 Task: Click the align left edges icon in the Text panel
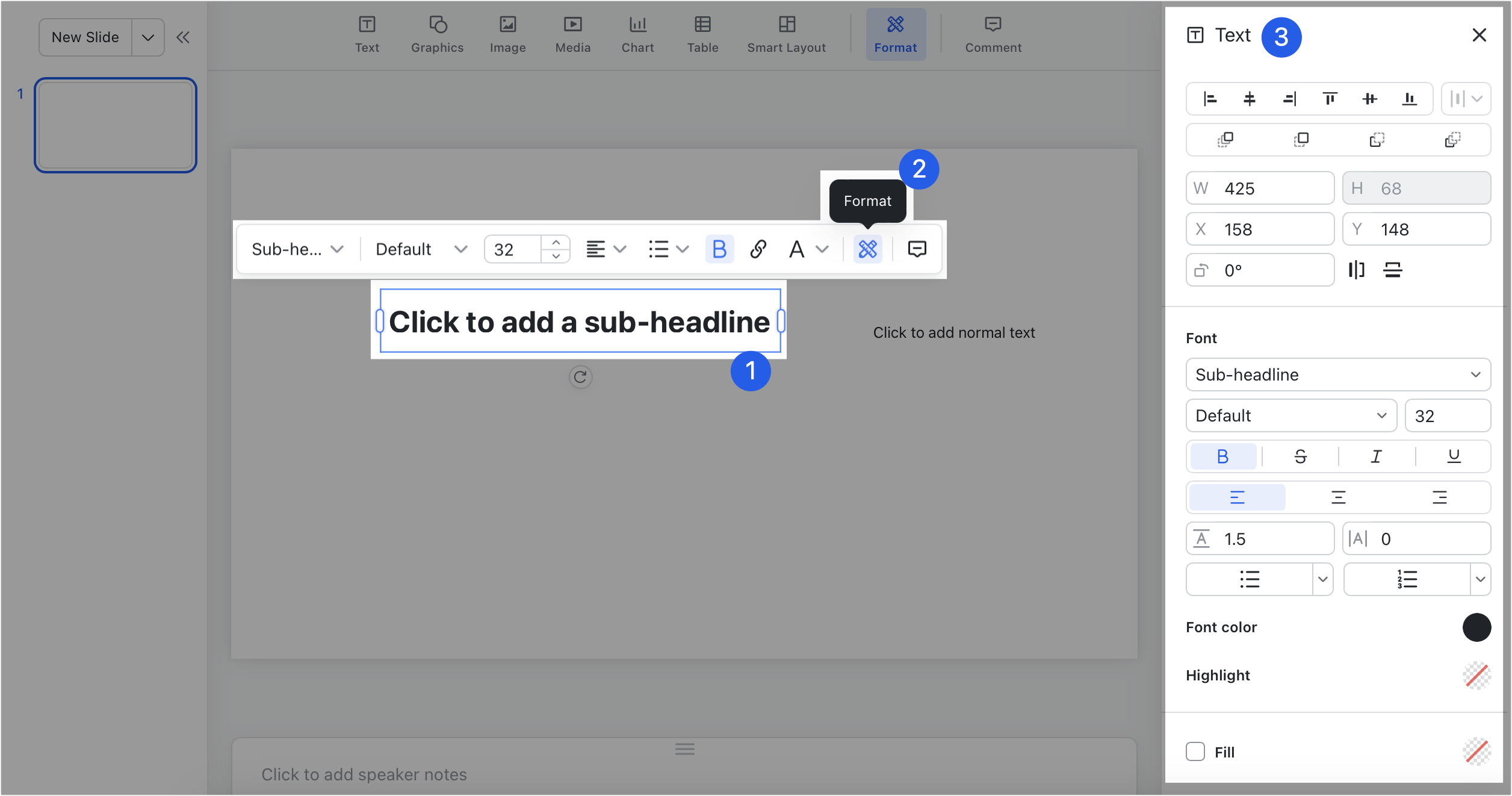point(1210,99)
